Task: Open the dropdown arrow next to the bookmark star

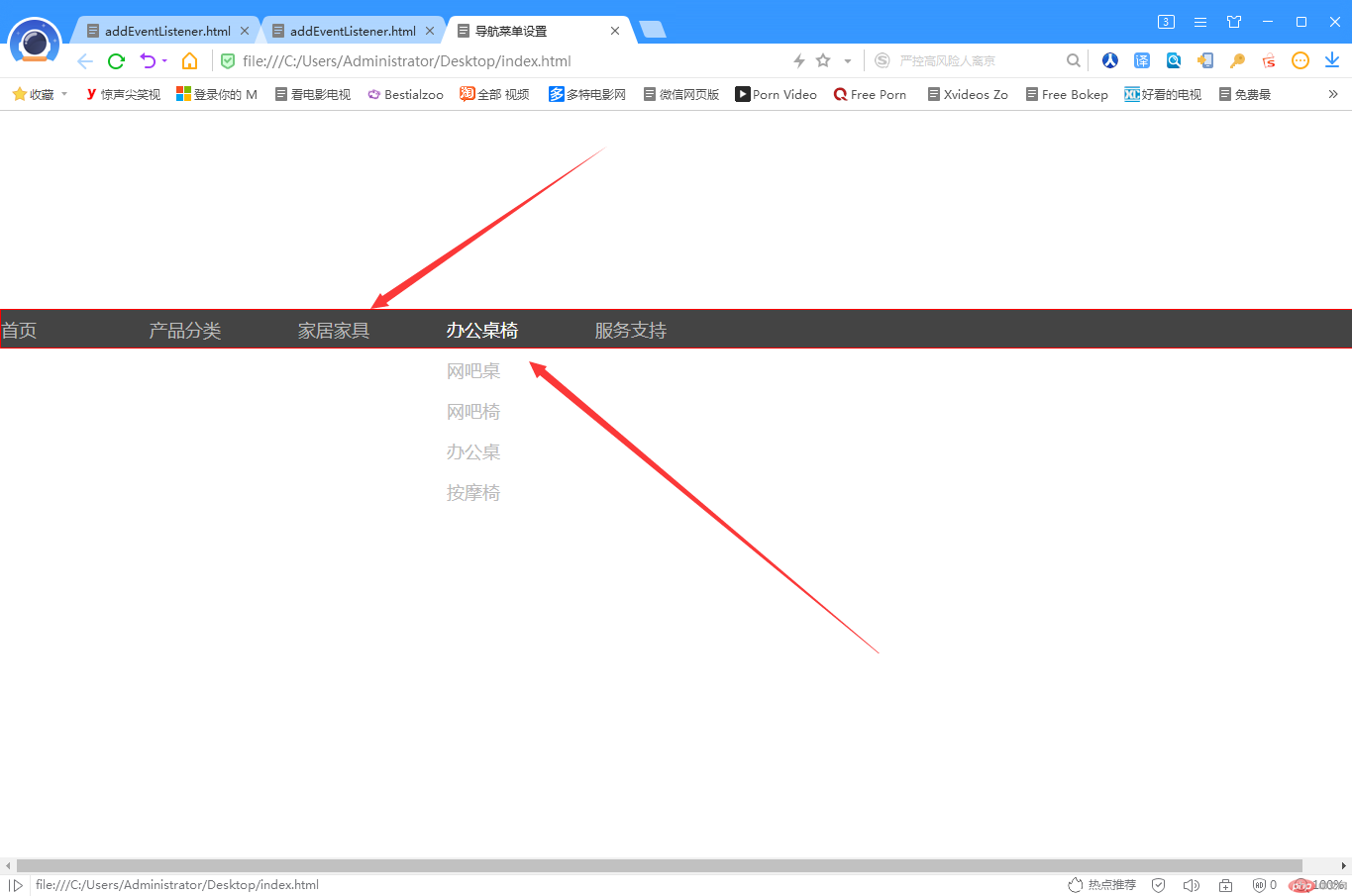Action: click(848, 61)
